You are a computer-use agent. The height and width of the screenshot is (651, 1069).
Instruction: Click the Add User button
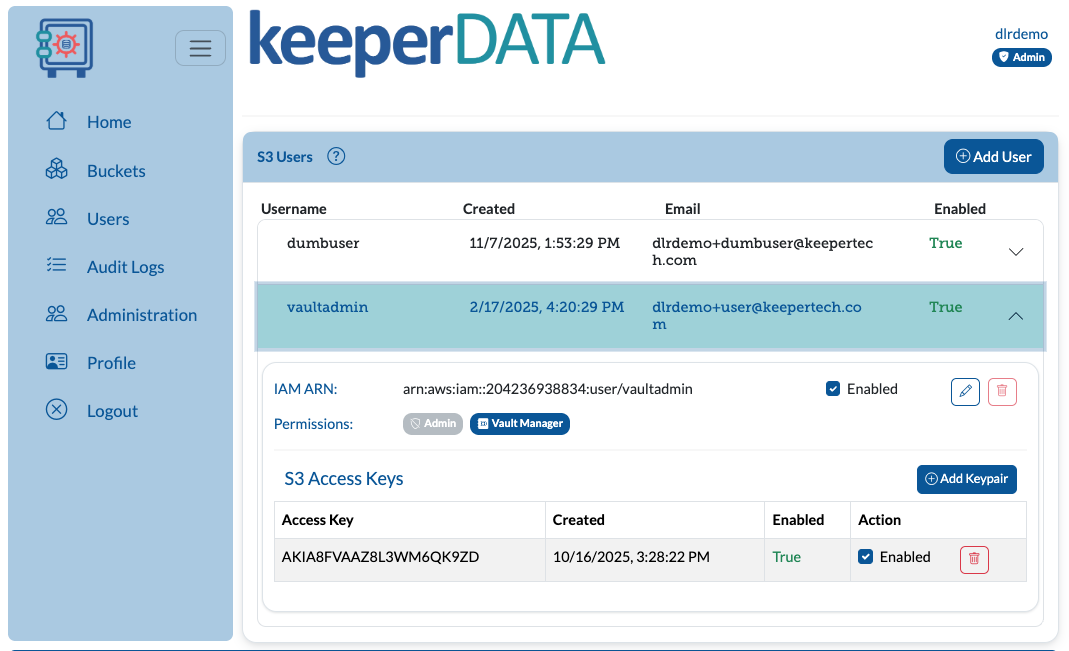point(993,157)
